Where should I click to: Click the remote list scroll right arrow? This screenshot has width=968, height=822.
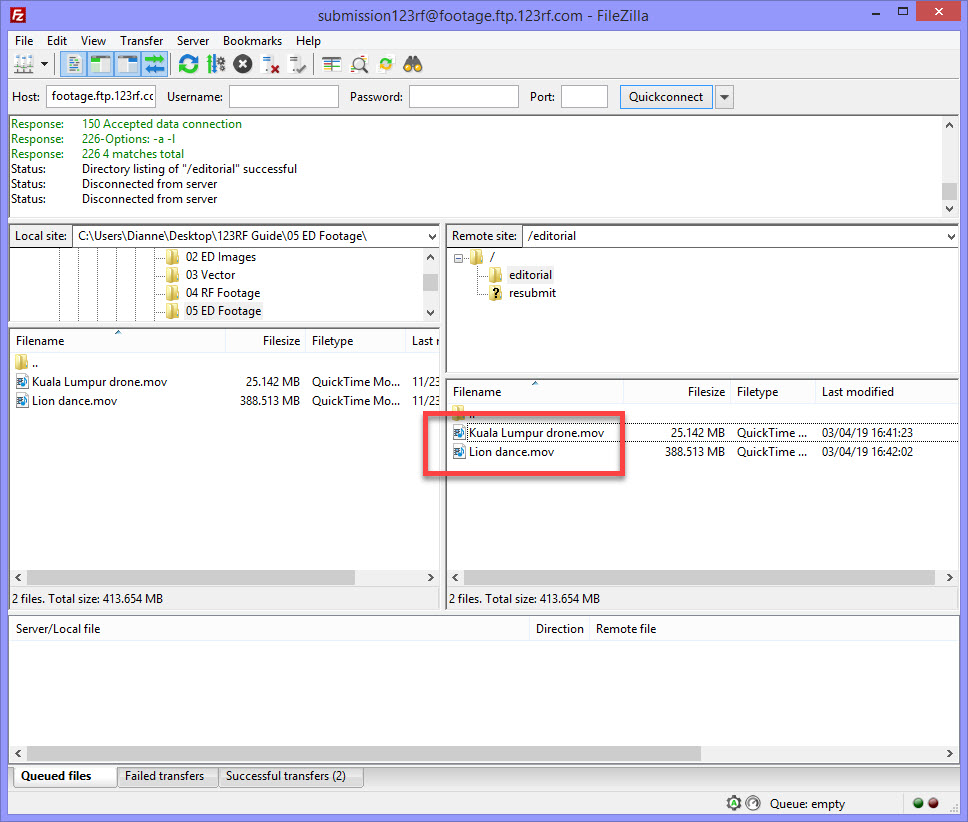click(949, 578)
